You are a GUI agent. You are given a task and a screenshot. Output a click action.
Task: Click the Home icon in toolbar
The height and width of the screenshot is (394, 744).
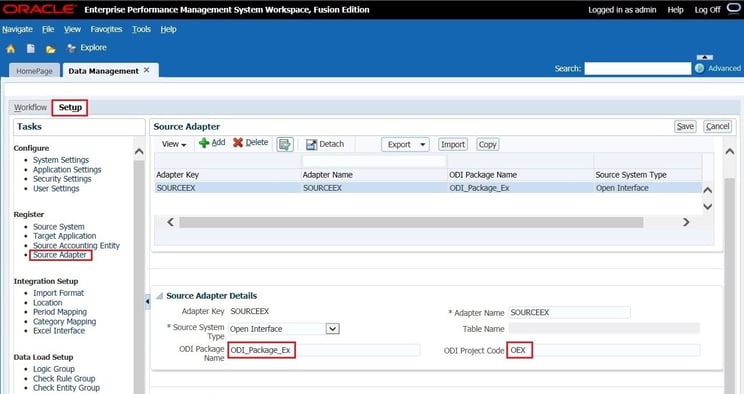(10, 48)
